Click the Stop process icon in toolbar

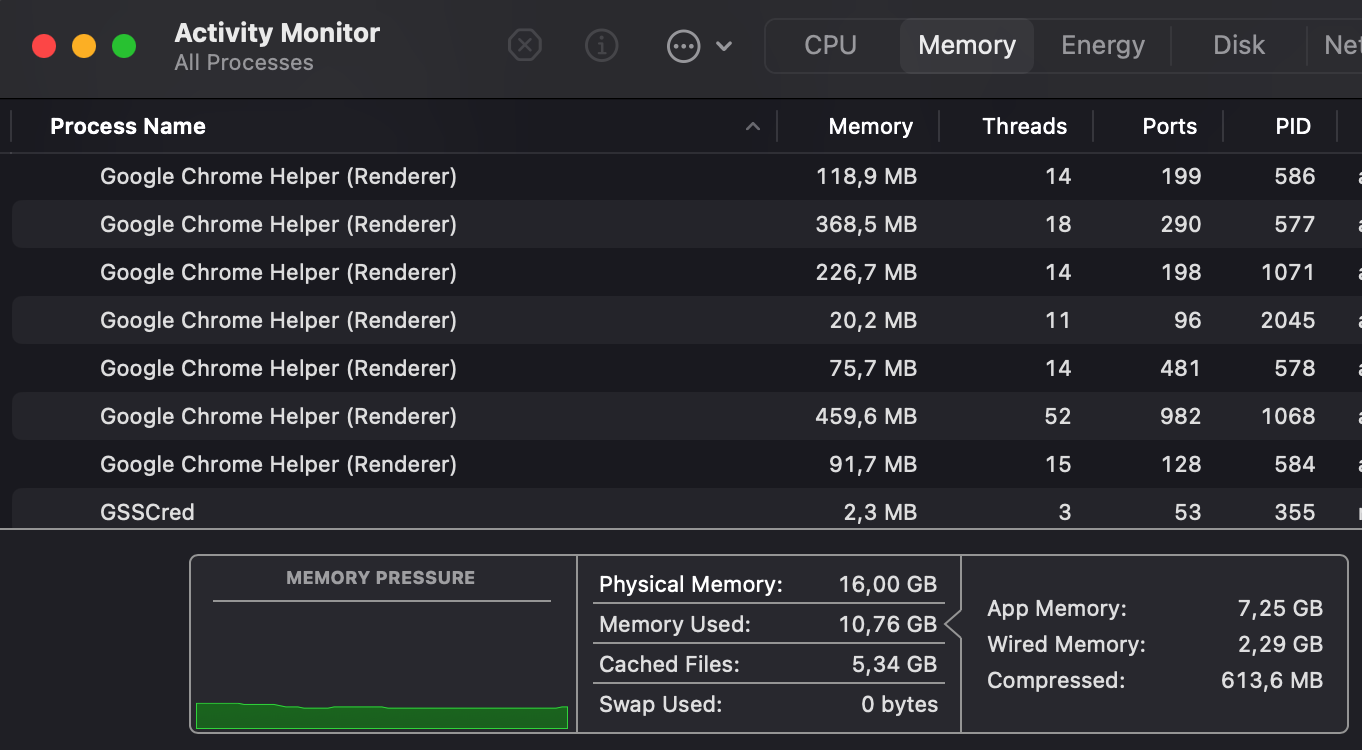(x=525, y=46)
